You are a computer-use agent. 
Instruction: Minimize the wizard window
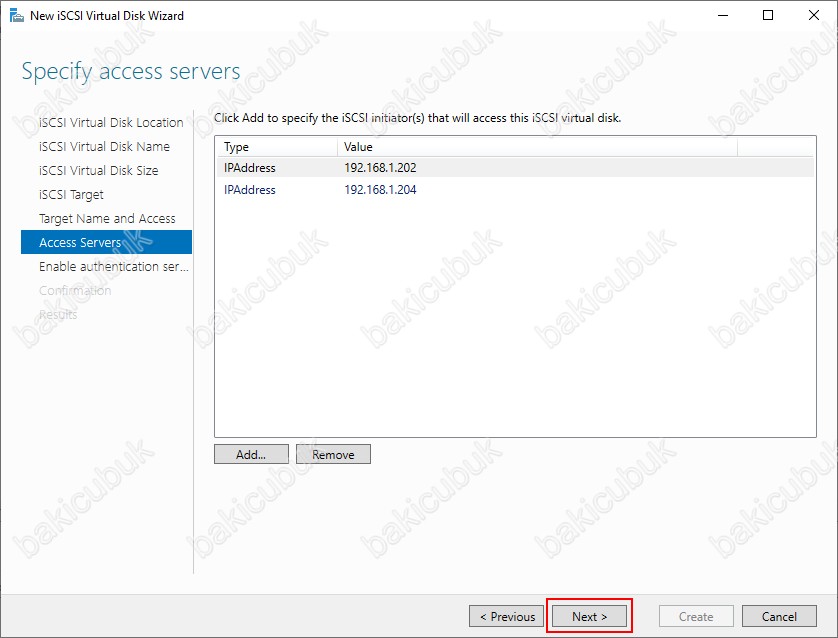point(723,15)
